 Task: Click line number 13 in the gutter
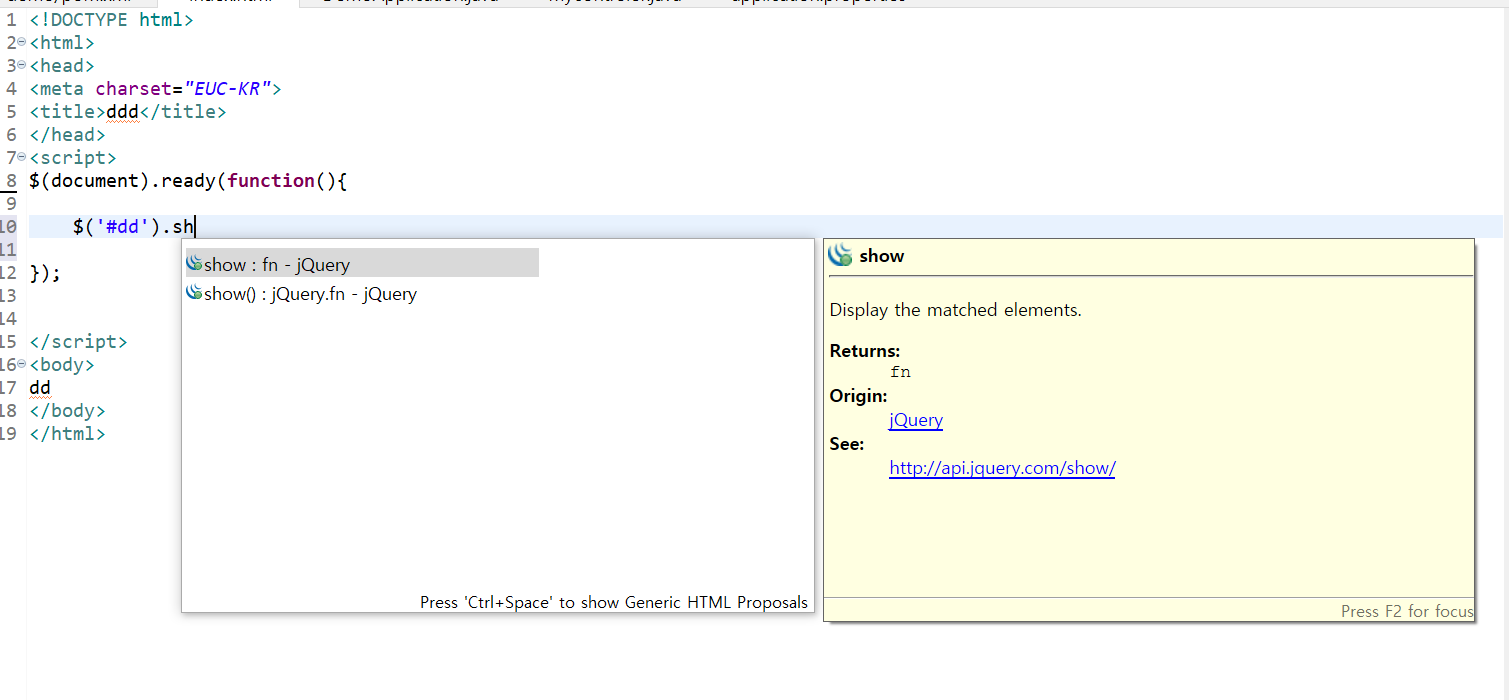[8, 295]
